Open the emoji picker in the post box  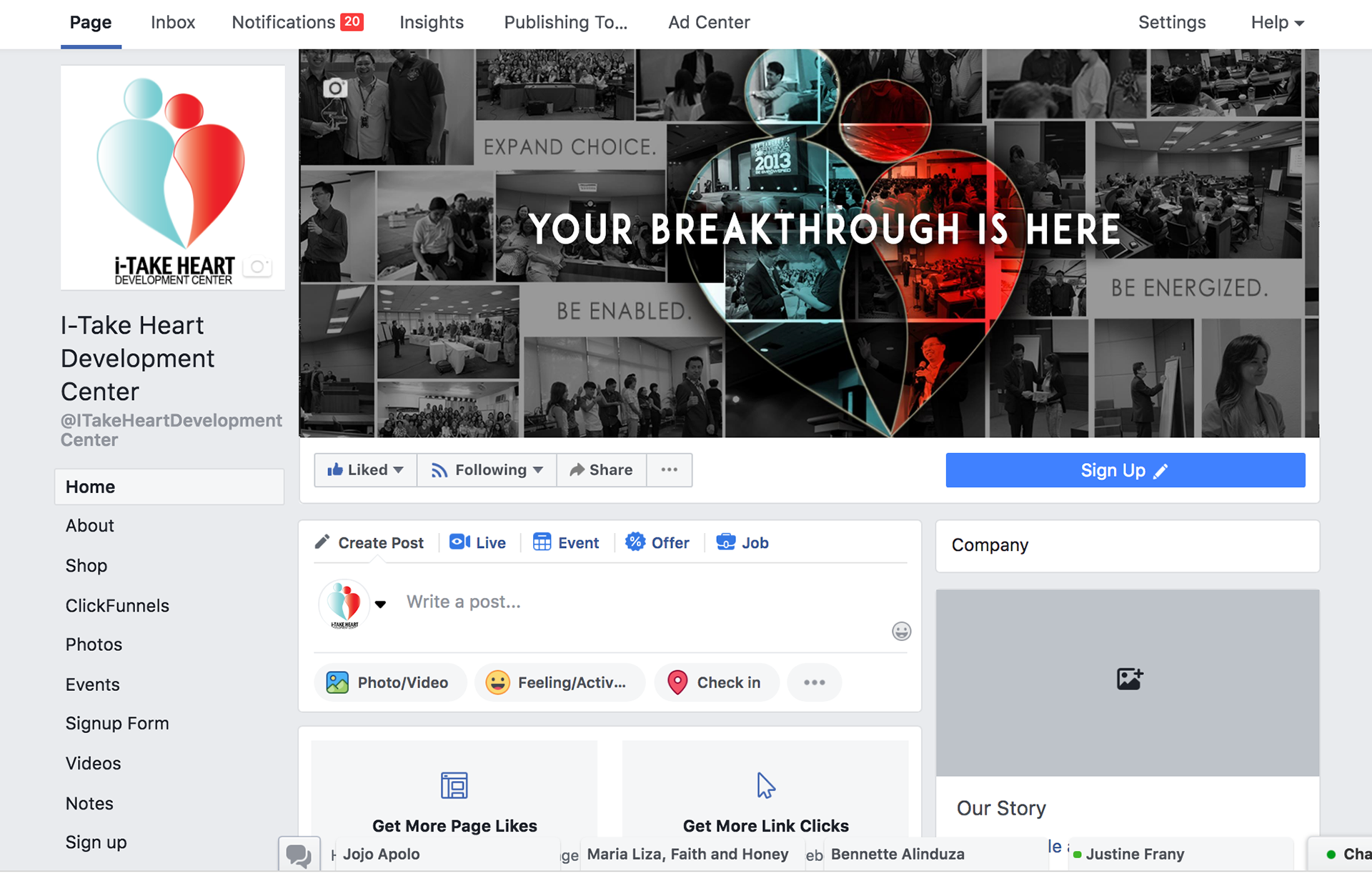point(901,631)
